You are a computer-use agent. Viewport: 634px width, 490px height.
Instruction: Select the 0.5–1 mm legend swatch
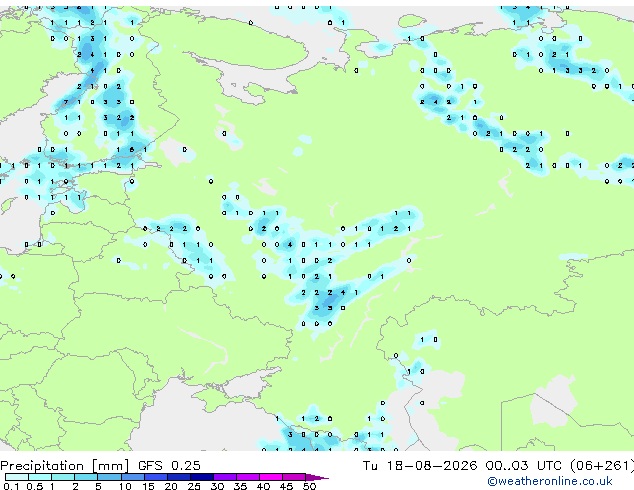[x=40, y=477]
